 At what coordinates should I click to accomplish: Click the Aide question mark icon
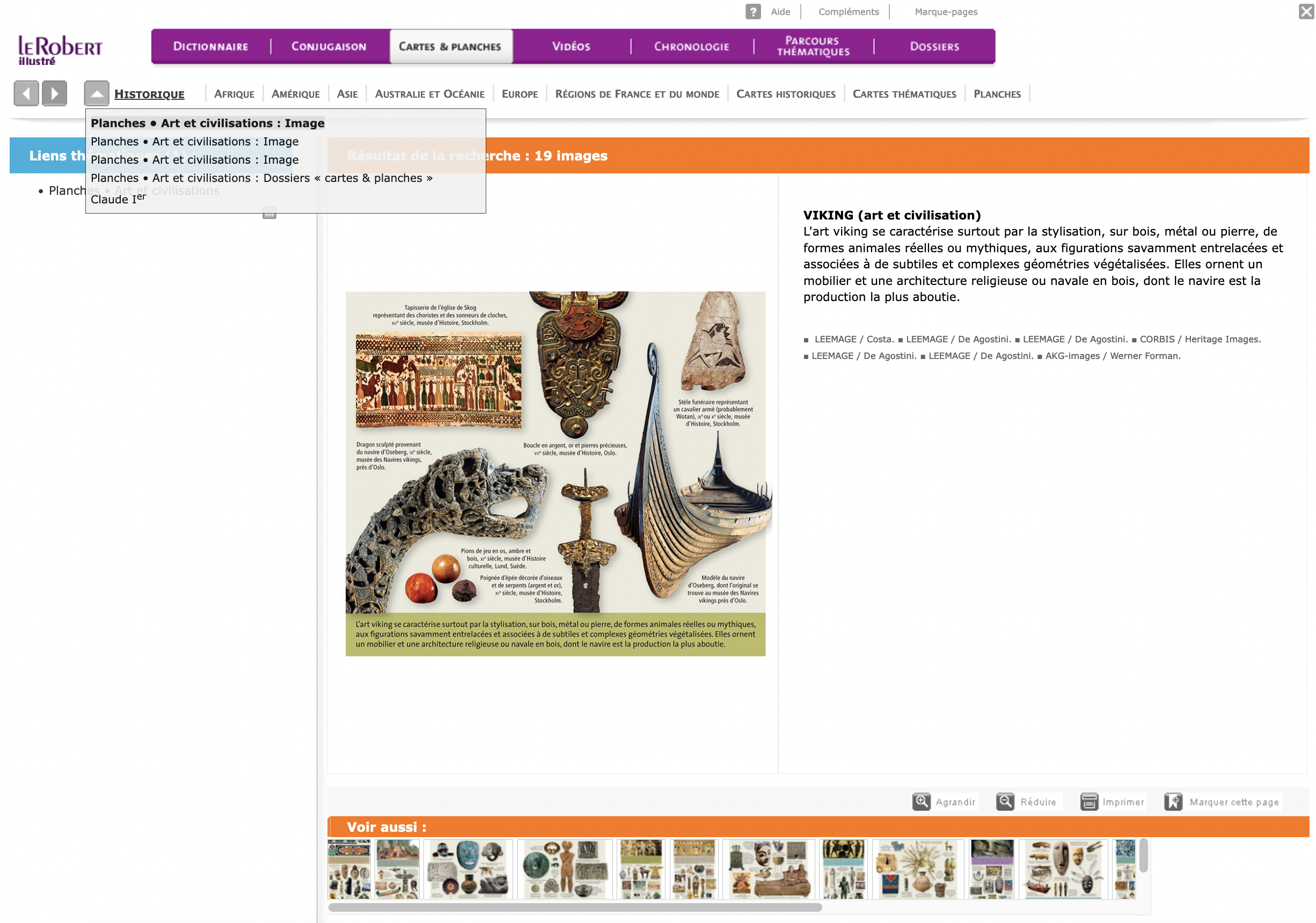[x=753, y=11]
